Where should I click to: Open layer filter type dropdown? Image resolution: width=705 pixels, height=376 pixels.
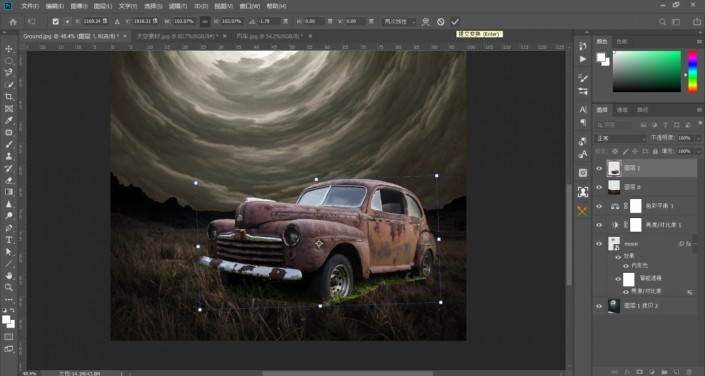click(x=614, y=125)
